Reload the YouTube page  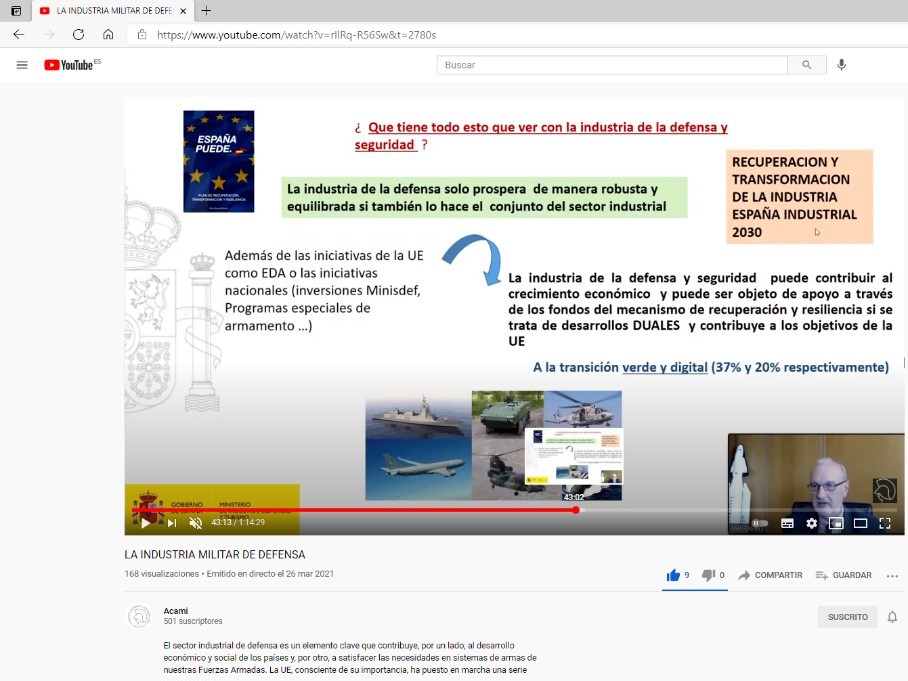(78, 35)
